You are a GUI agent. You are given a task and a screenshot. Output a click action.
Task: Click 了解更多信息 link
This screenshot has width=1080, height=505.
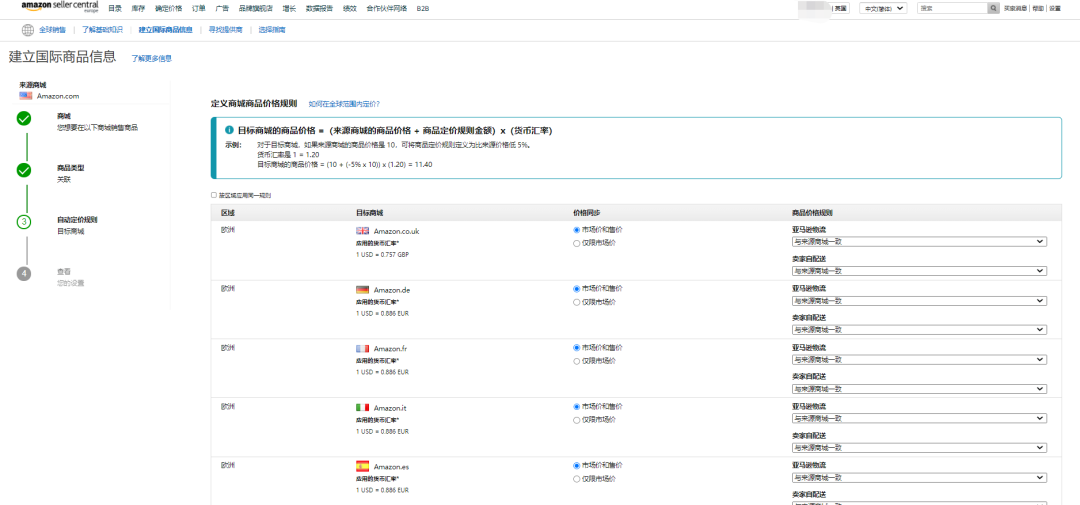click(152, 59)
